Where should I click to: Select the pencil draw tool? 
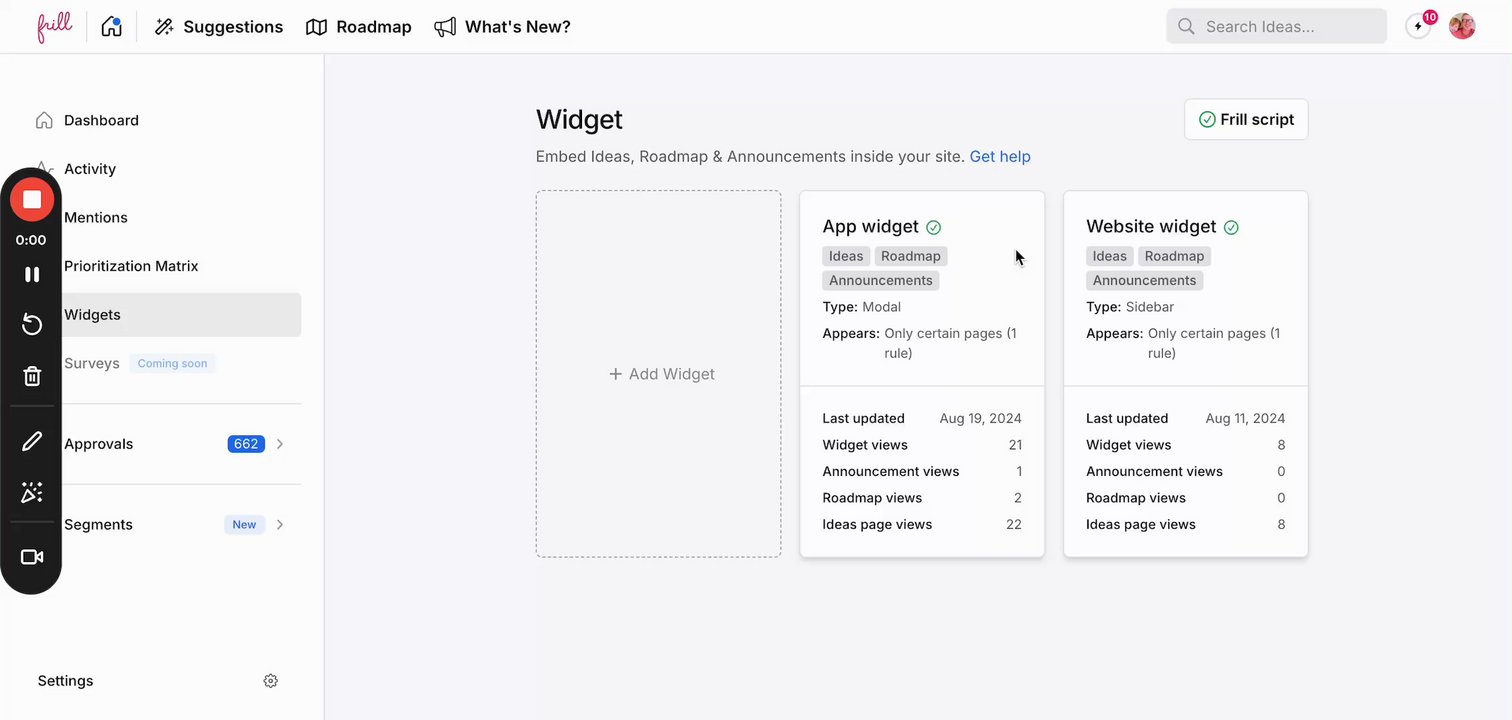pyautogui.click(x=32, y=441)
